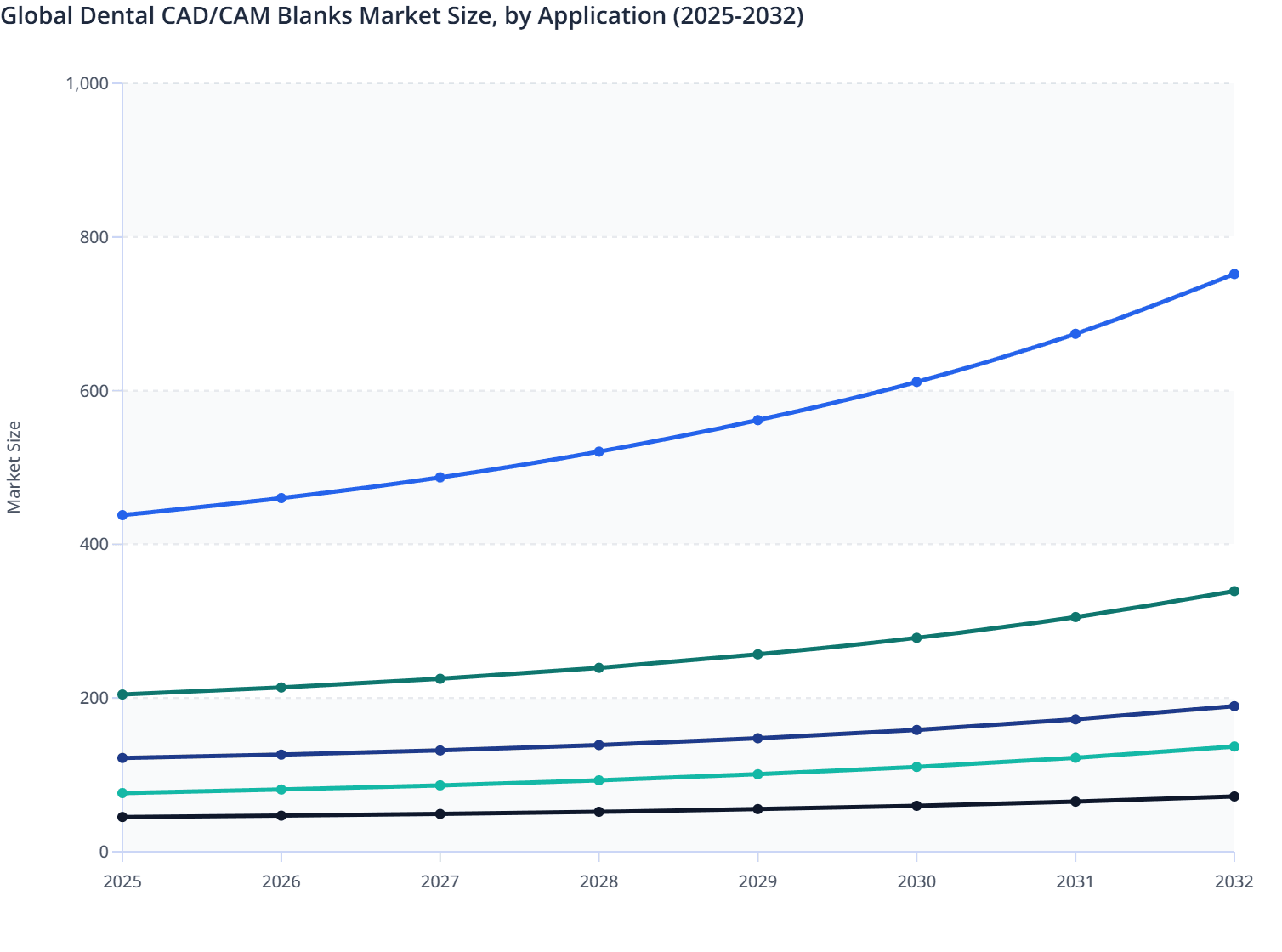1282x952 pixels.
Task: Click the dark green line's 2032 endpoint
Action: (1234, 591)
